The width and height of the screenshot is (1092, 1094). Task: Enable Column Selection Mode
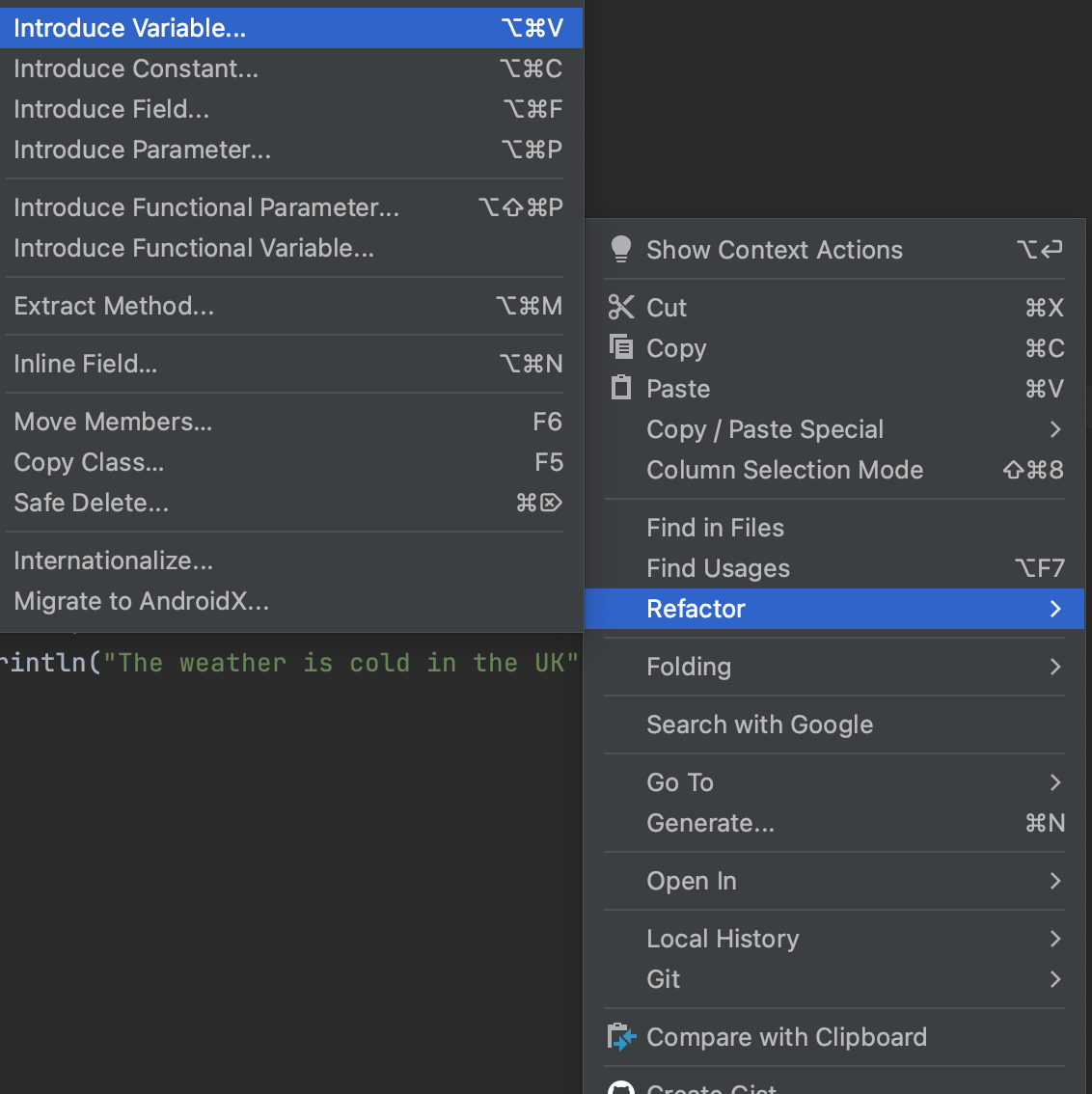pyautogui.click(x=784, y=470)
